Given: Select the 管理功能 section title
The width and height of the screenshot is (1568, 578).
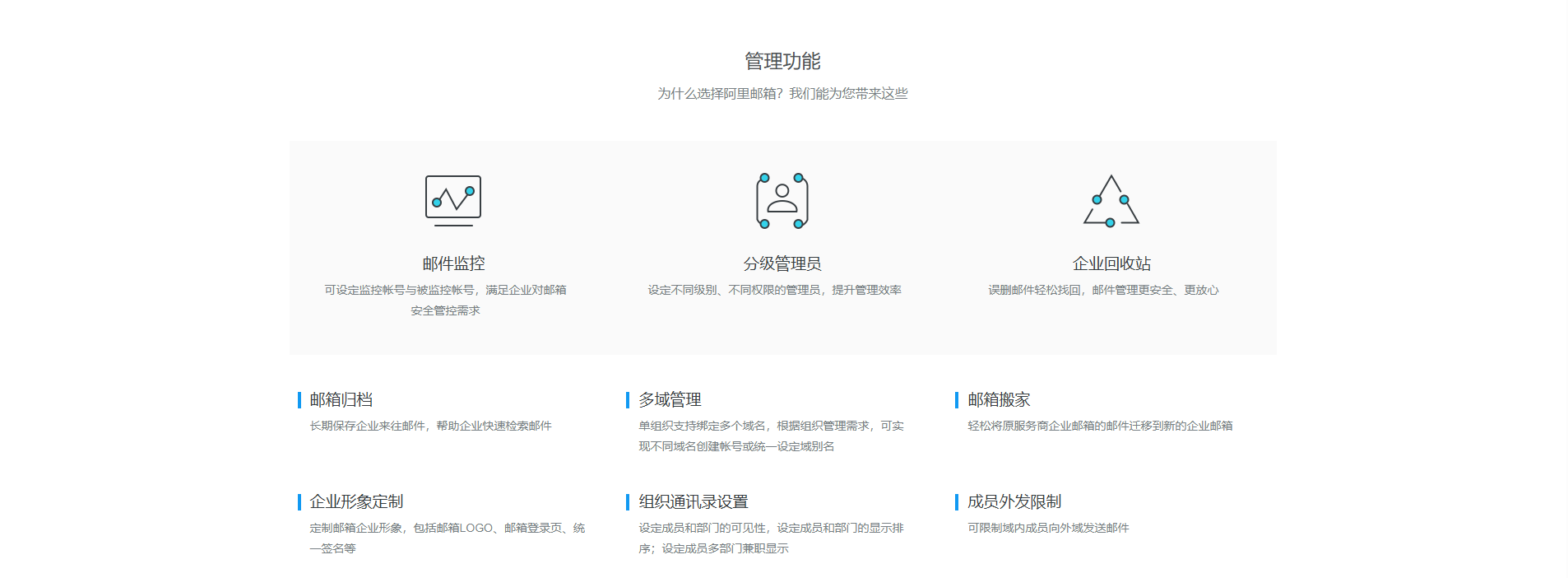Looking at the screenshot, I should click(782, 61).
